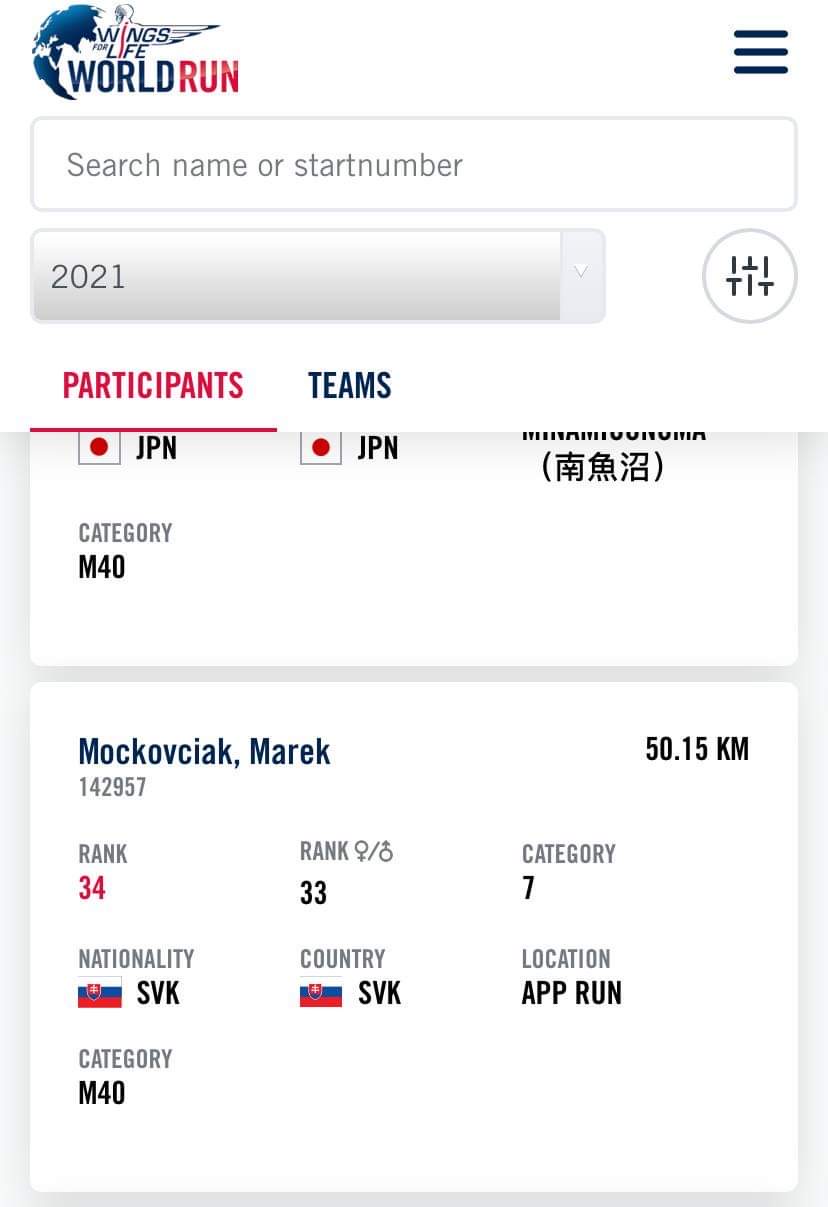Image resolution: width=828 pixels, height=1207 pixels.
Task: Click the left Japan flag icon
Action: click(99, 447)
